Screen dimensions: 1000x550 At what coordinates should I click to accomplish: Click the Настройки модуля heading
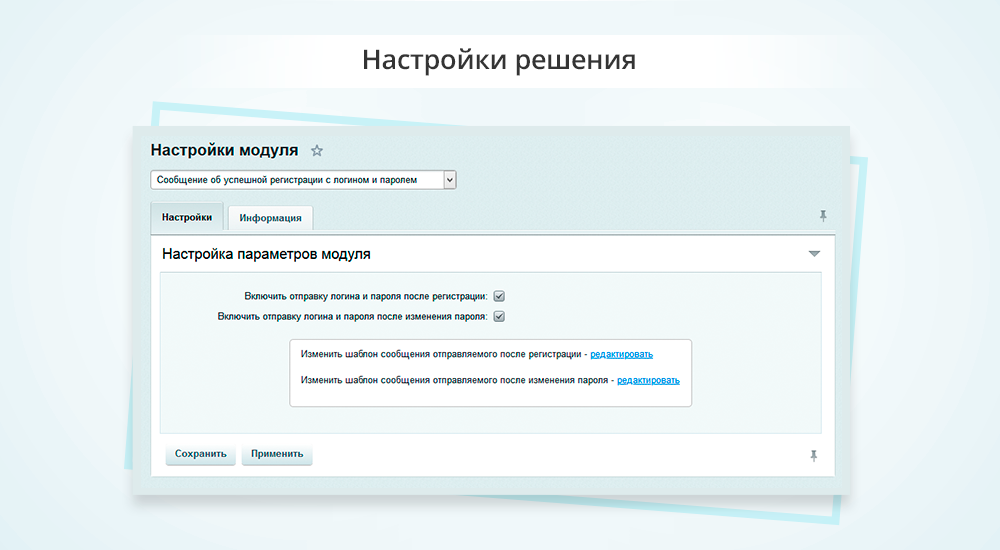224,150
